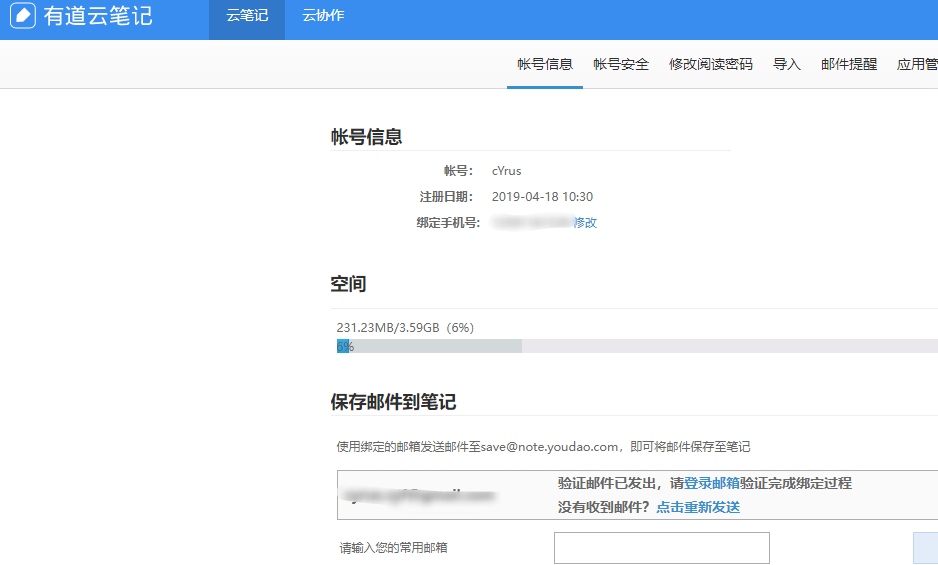Click the blurred bound email address

pos(419,495)
